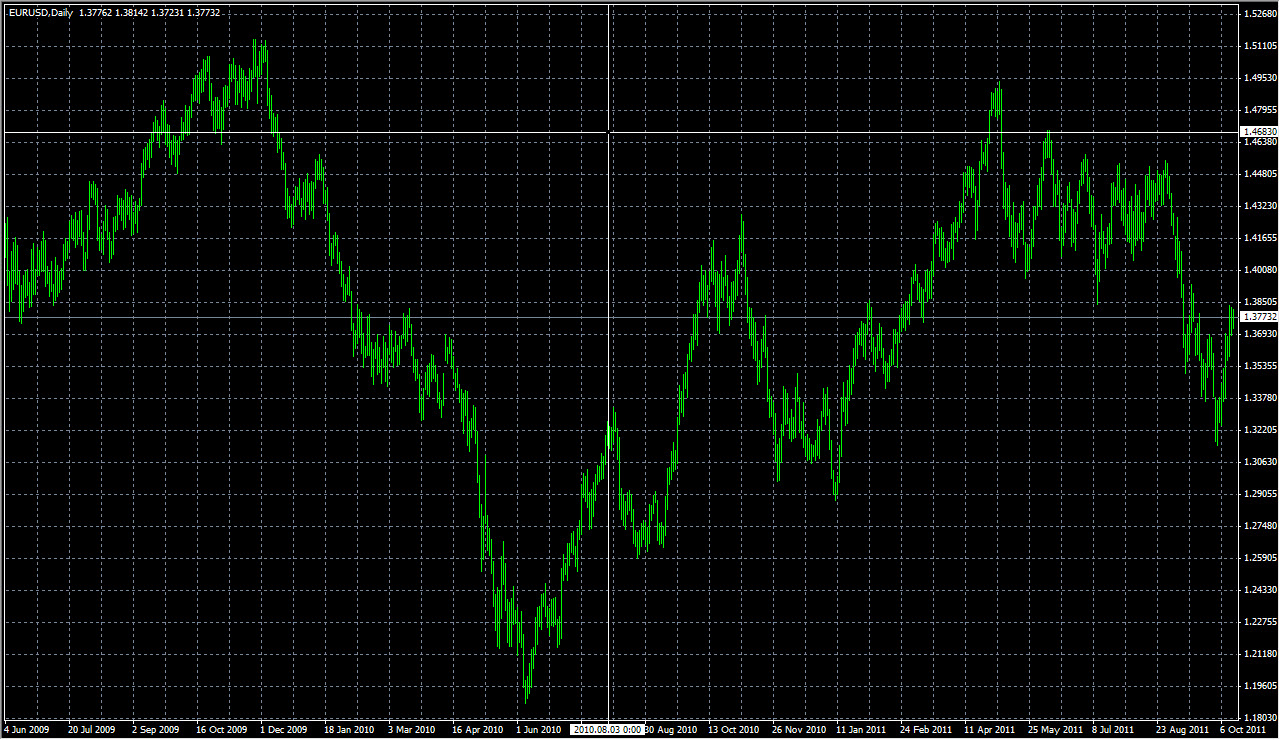Click the 23 Aug 2011 date label

[1181, 730]
